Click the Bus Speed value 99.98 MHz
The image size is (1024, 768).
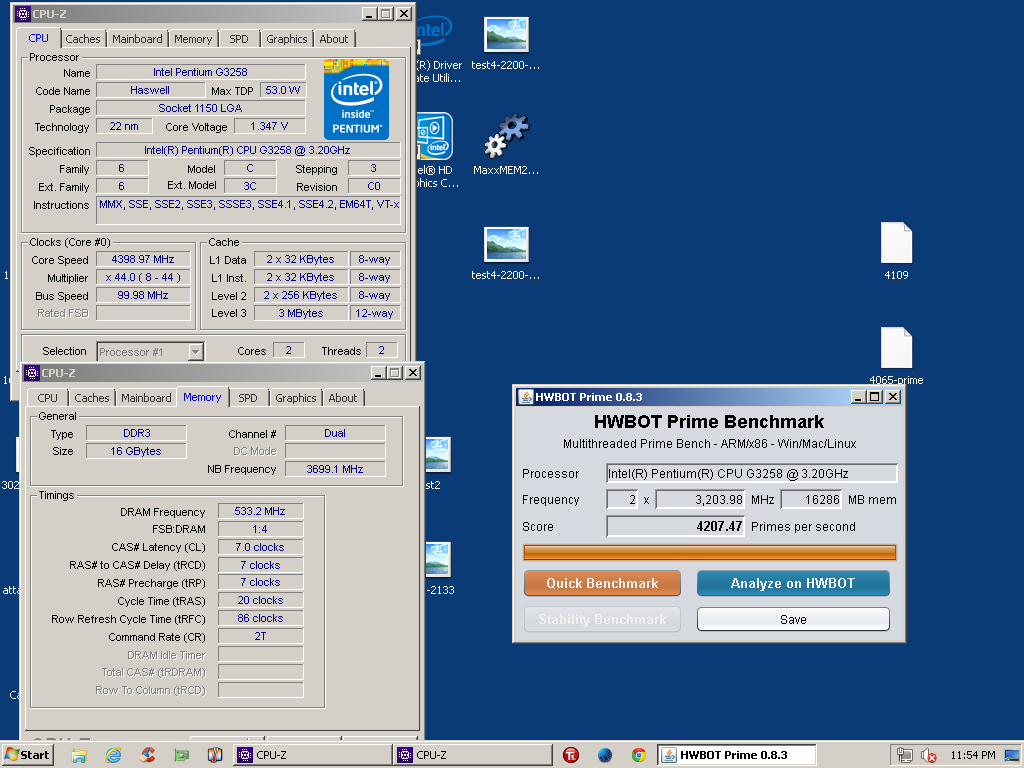pyautogui.click(x=143, y=295)
